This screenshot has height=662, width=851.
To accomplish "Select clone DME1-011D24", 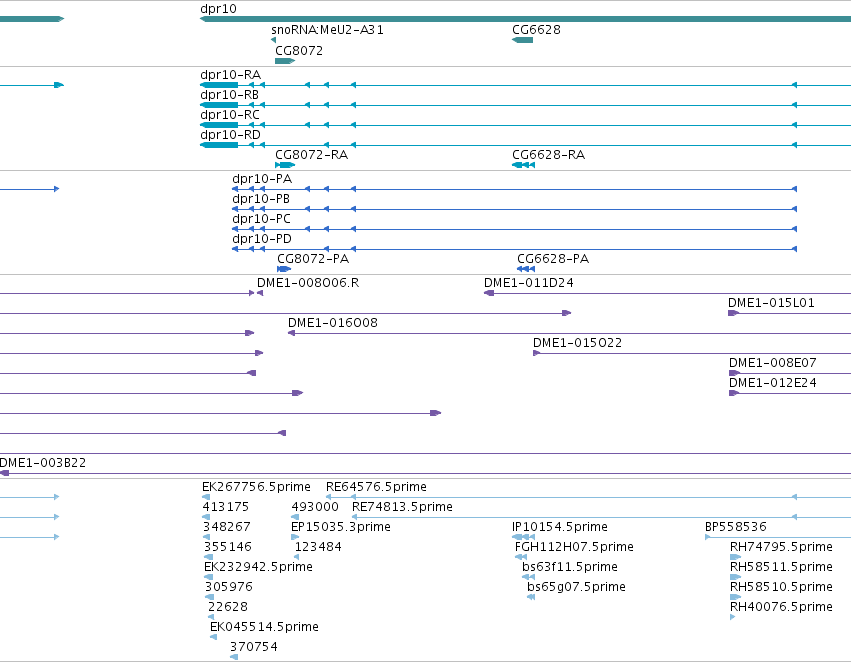I will [529, 283].
